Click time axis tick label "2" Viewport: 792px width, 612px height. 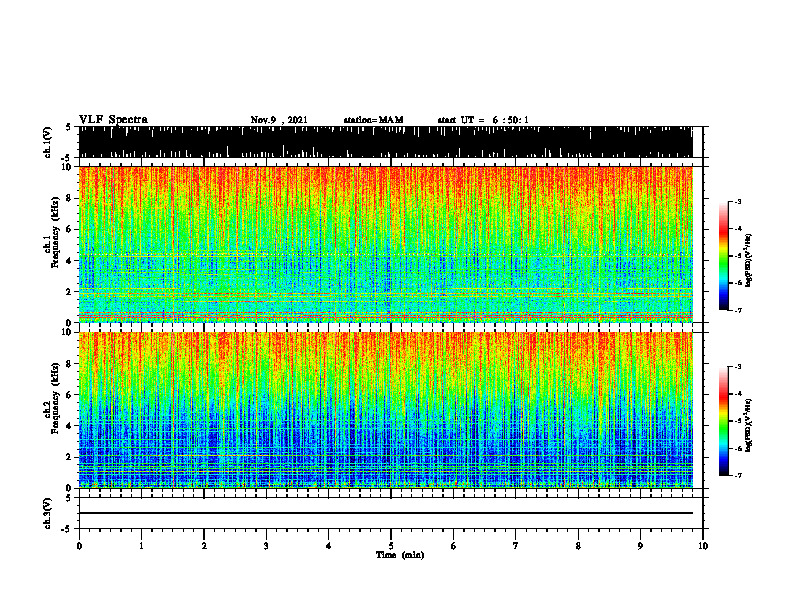[204, 546]
